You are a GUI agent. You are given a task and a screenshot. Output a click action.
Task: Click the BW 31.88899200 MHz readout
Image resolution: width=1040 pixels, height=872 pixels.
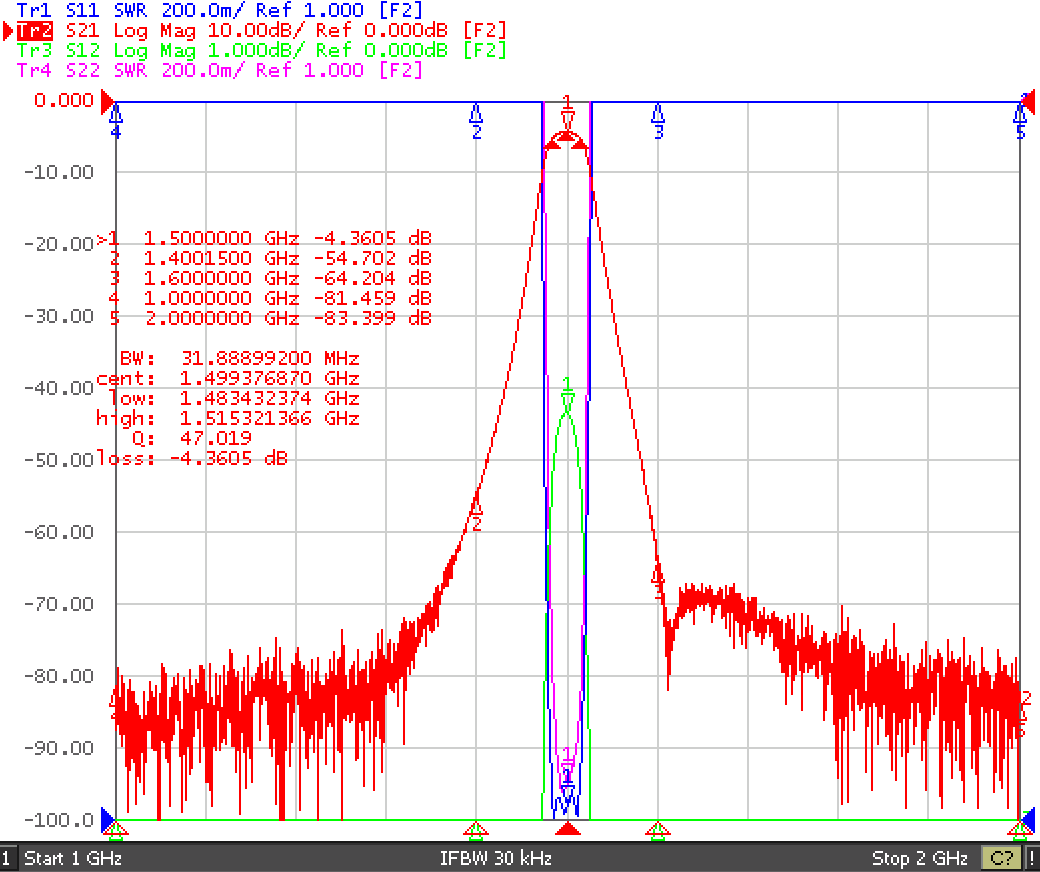coord(239,358)
